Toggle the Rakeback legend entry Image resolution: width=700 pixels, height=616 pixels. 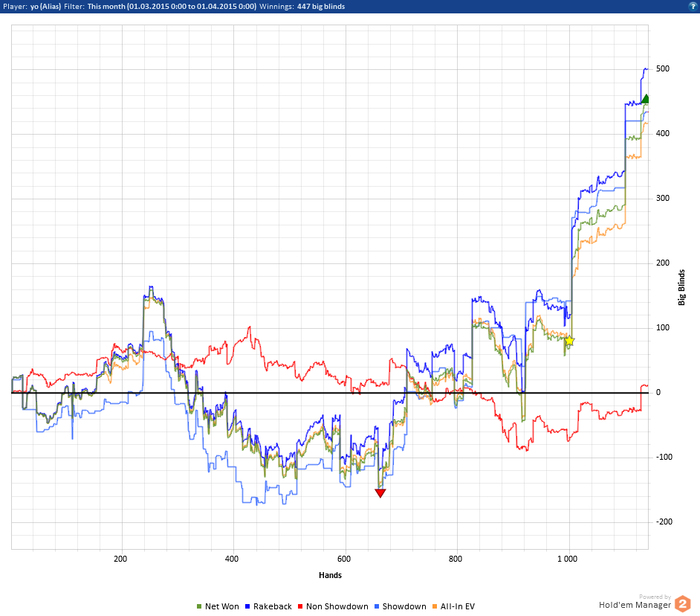[x=268, y=606]
